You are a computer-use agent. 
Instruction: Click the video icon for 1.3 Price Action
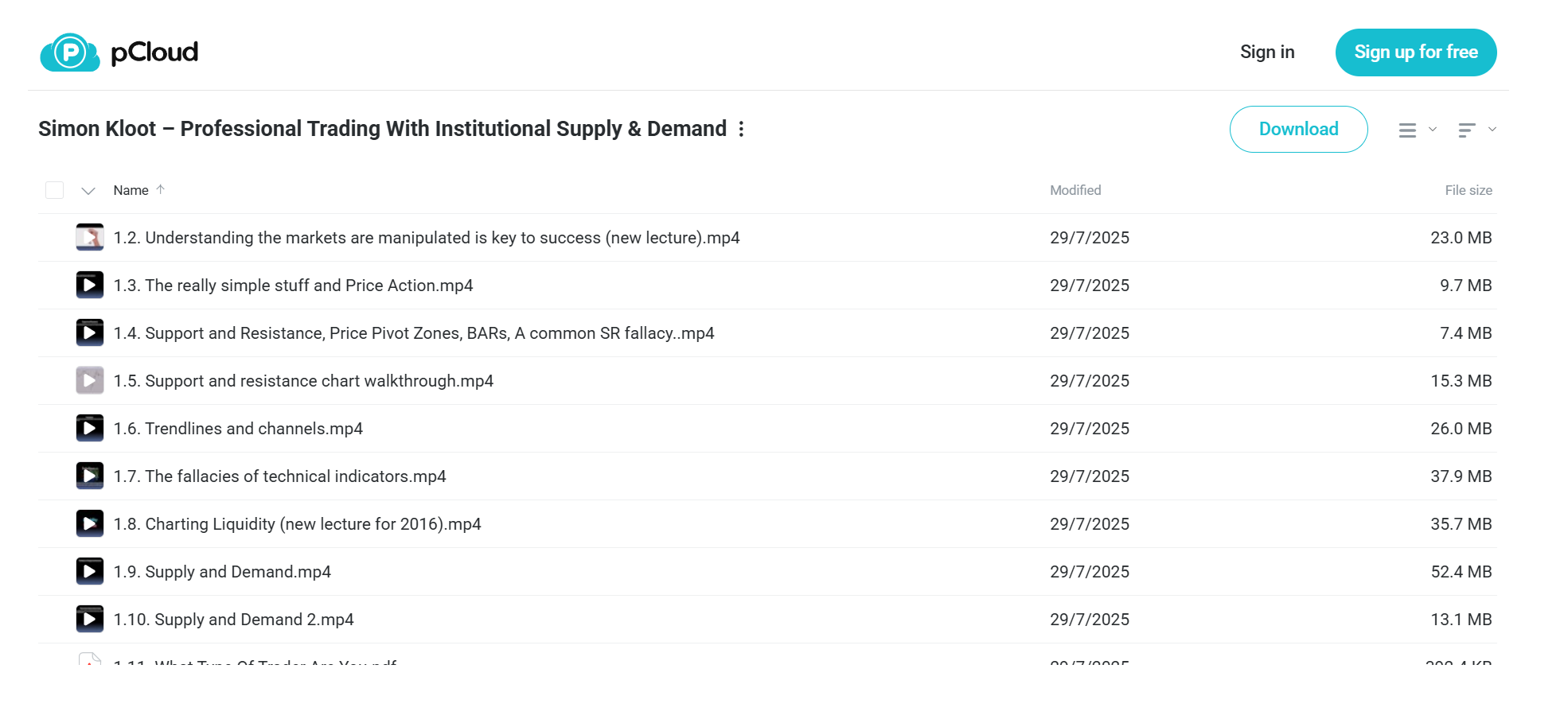point(90,285)
